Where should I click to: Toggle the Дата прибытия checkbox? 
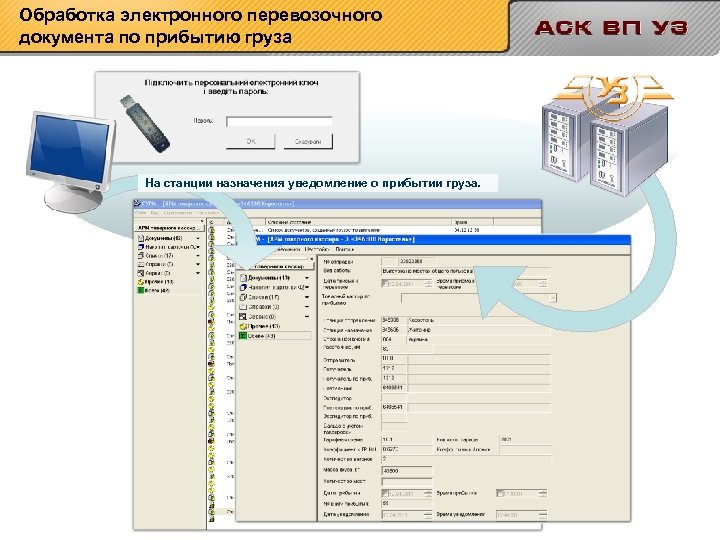coord(385,493)
